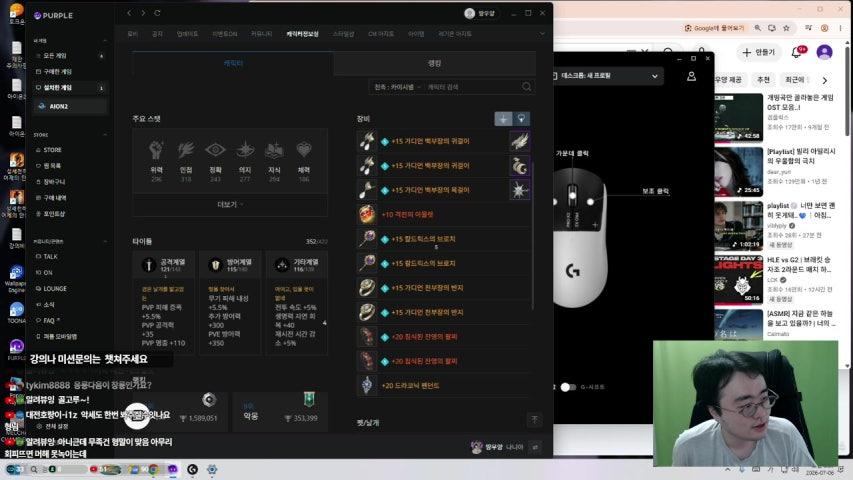Click the Logitech G HUB taskbar icon

192,469
